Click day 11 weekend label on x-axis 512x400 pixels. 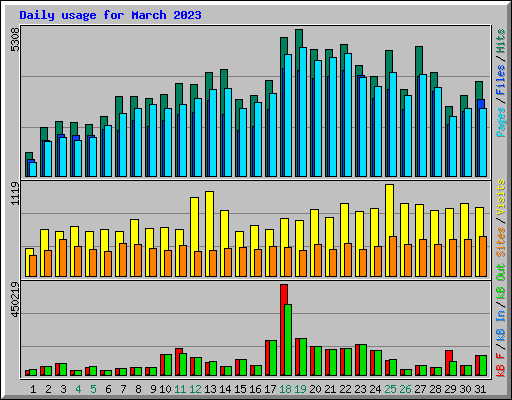point(180,389)
